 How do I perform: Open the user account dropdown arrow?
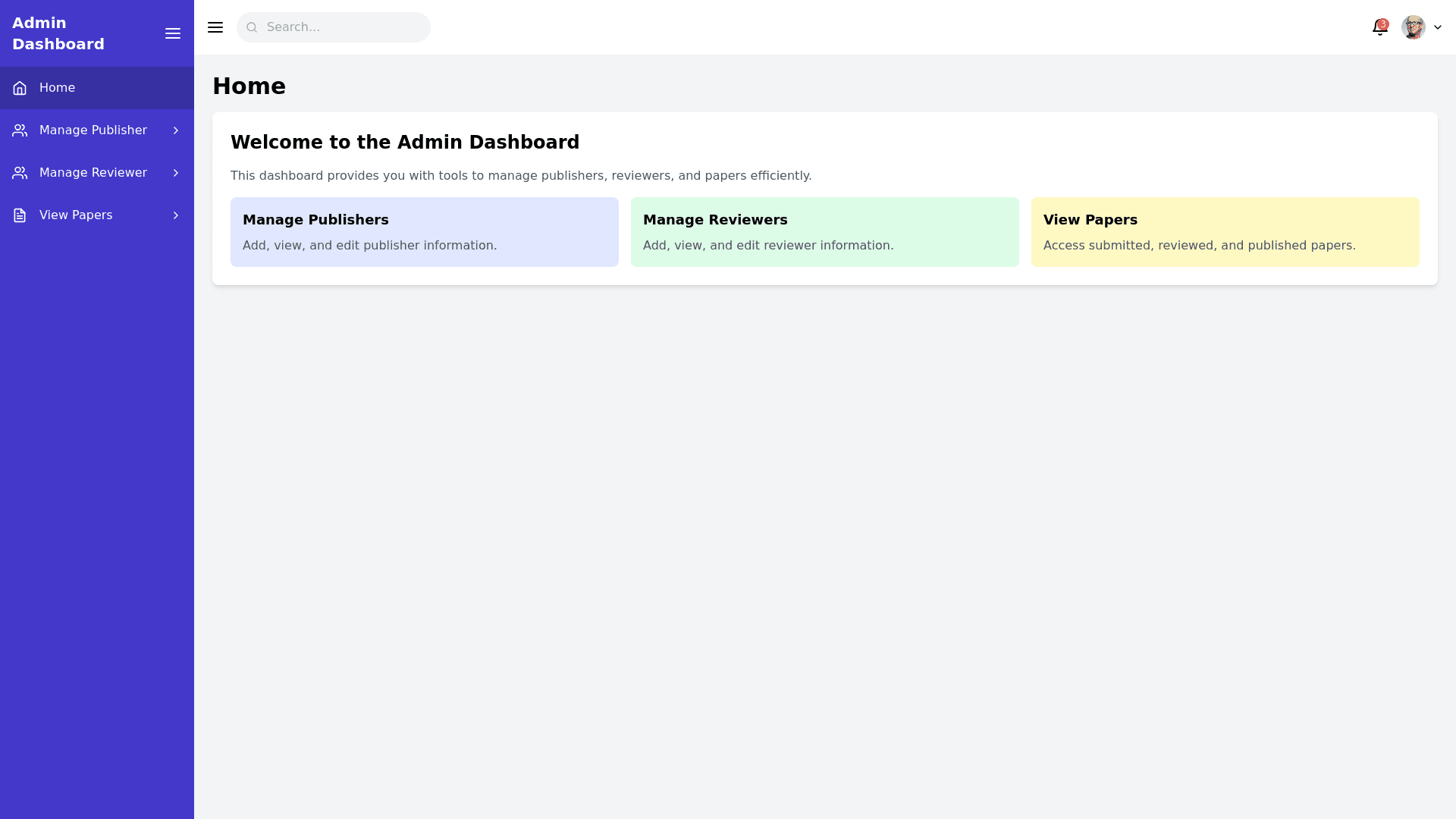[1438, 27]
